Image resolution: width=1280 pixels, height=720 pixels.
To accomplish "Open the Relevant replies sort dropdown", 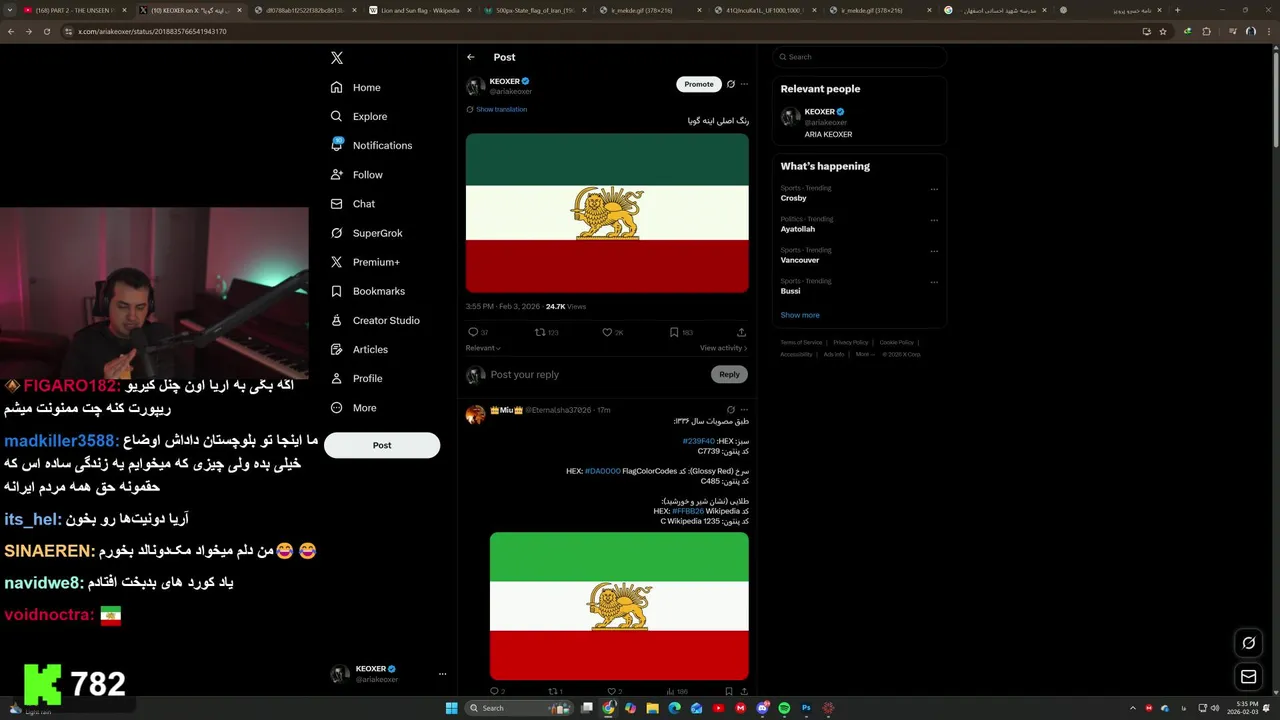I will pyautogui.click(x=483, y=348).
